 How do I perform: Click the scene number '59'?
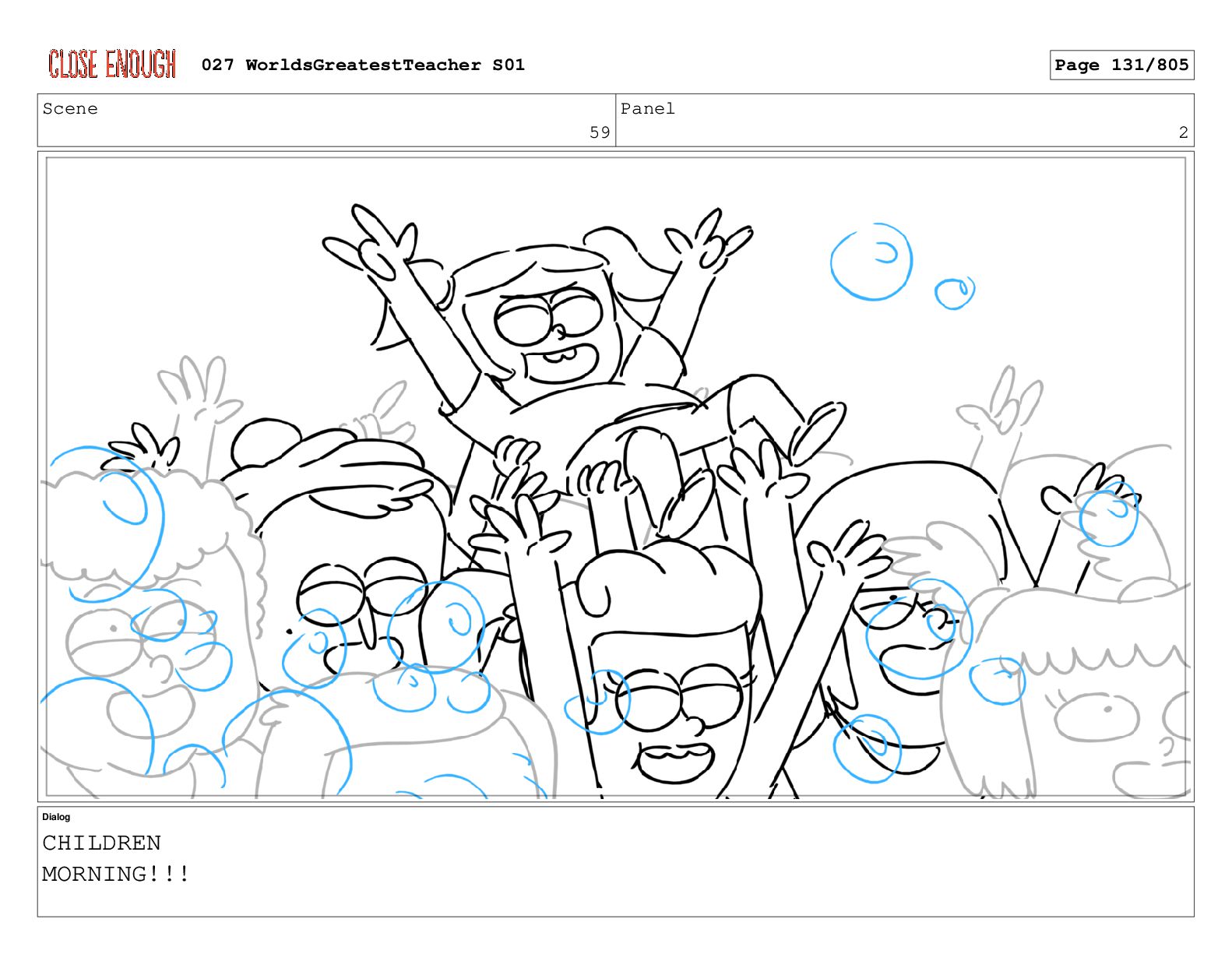pyautogui.click(x=600, y=132)
